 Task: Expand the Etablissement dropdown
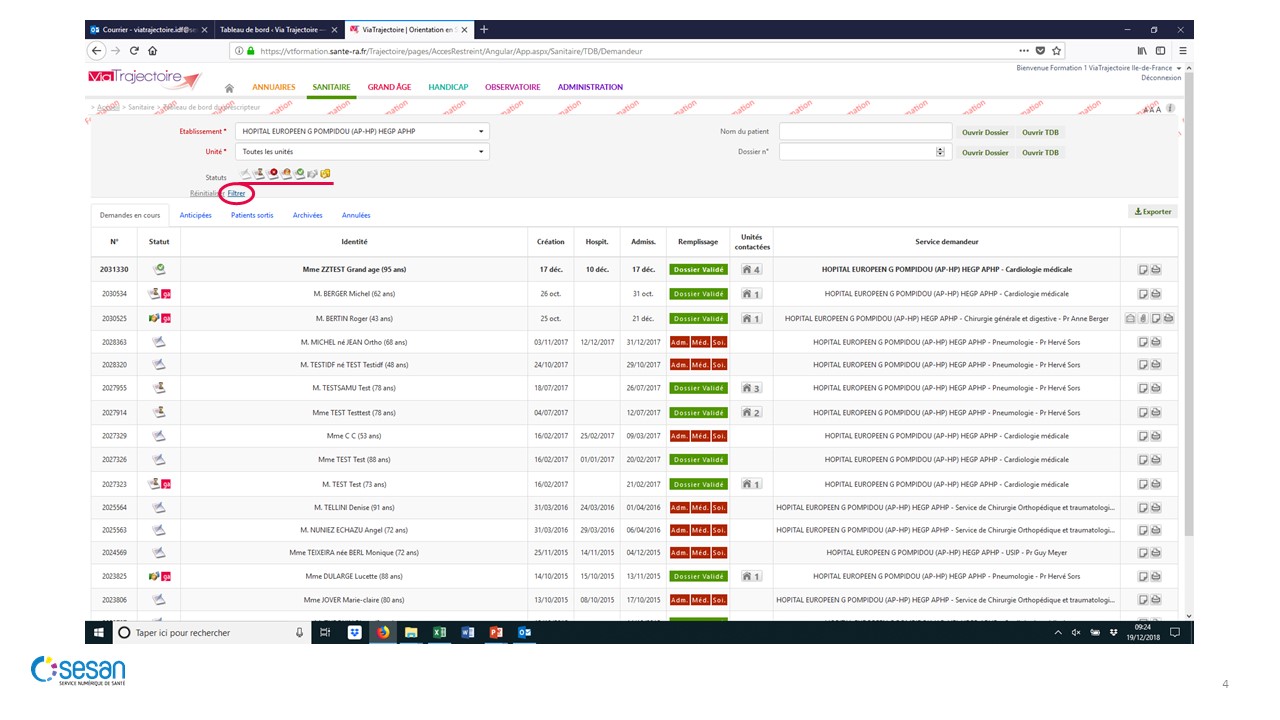(480, 132)
